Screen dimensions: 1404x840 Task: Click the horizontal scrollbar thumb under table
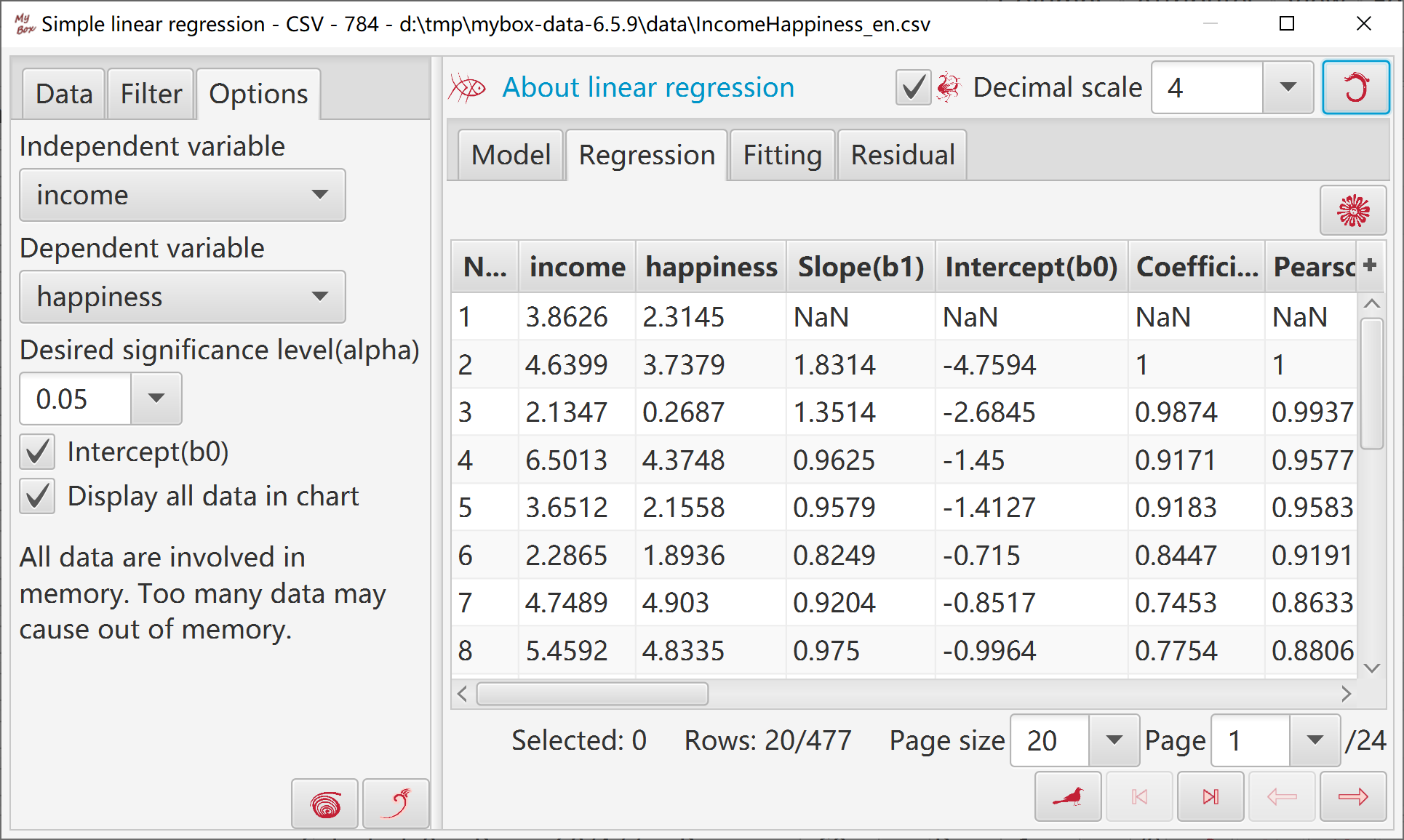coord(592,694)
